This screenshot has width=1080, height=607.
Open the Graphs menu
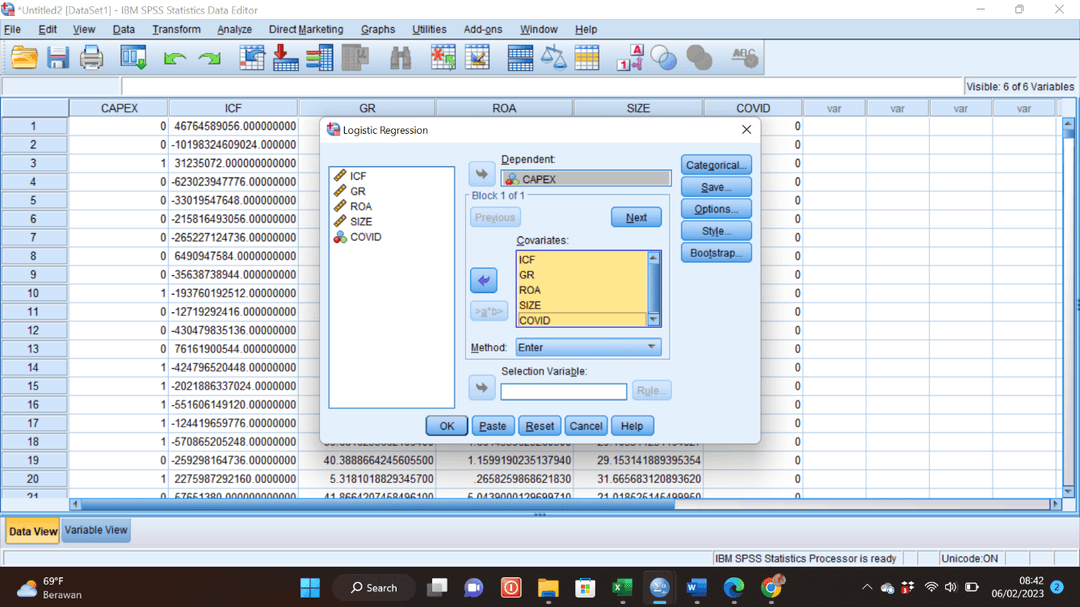(378, 30)
